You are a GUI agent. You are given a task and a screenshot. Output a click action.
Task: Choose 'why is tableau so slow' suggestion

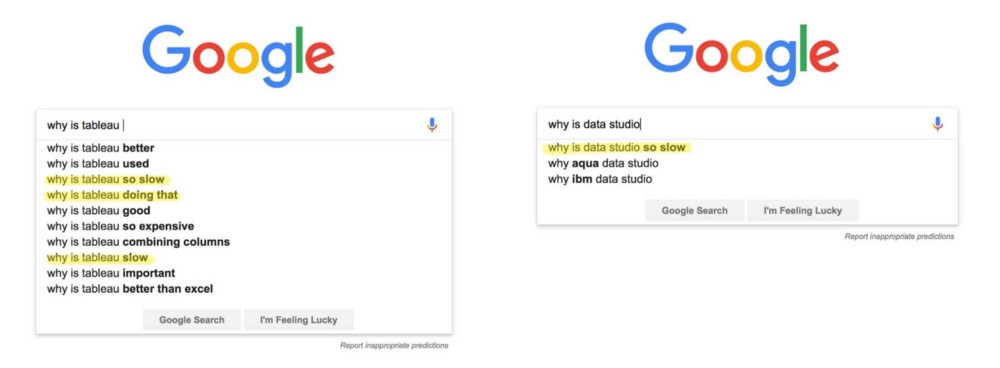(x=105, y=179)
